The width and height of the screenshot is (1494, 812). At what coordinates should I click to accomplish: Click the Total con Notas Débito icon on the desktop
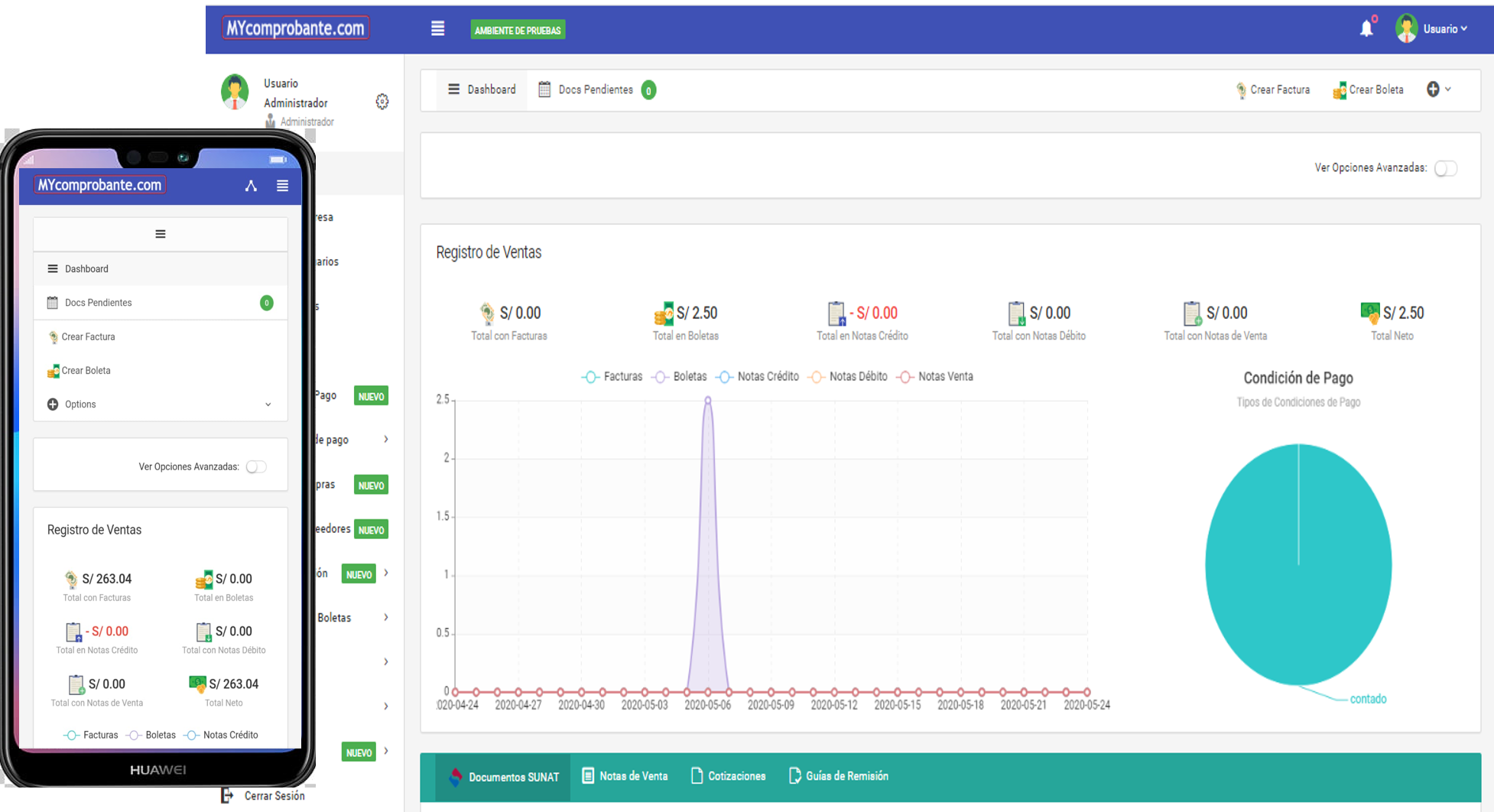(1016, 313)
